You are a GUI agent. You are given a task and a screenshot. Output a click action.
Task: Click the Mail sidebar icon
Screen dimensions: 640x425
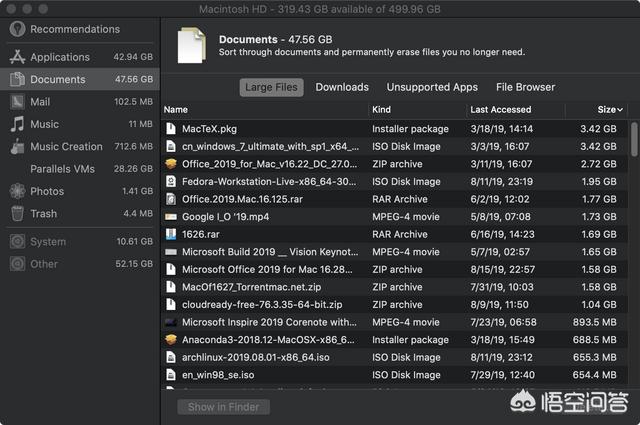pyautogui.click(x=18, y=102)
